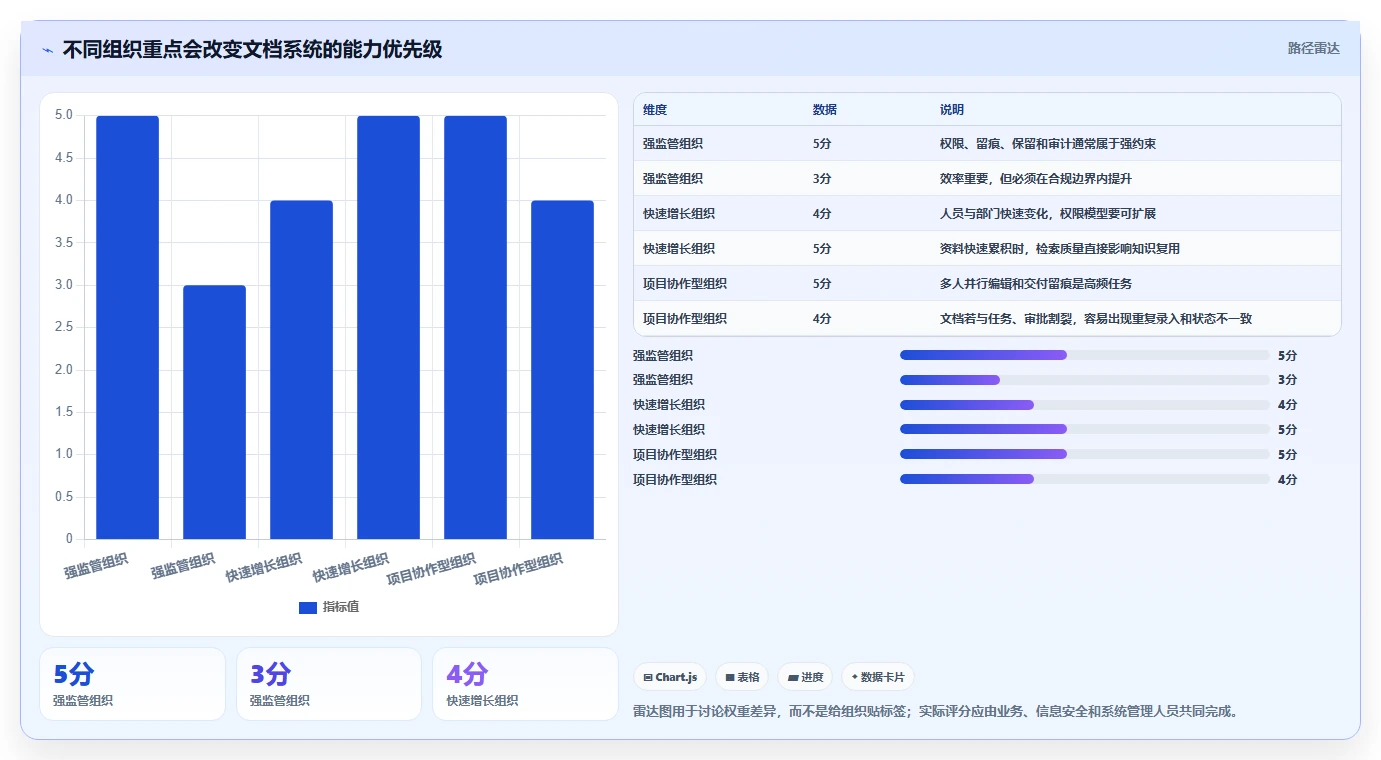Click the first 强监管组织 chart bar at 5.0
1381x760 pixels.
[127, 327]
